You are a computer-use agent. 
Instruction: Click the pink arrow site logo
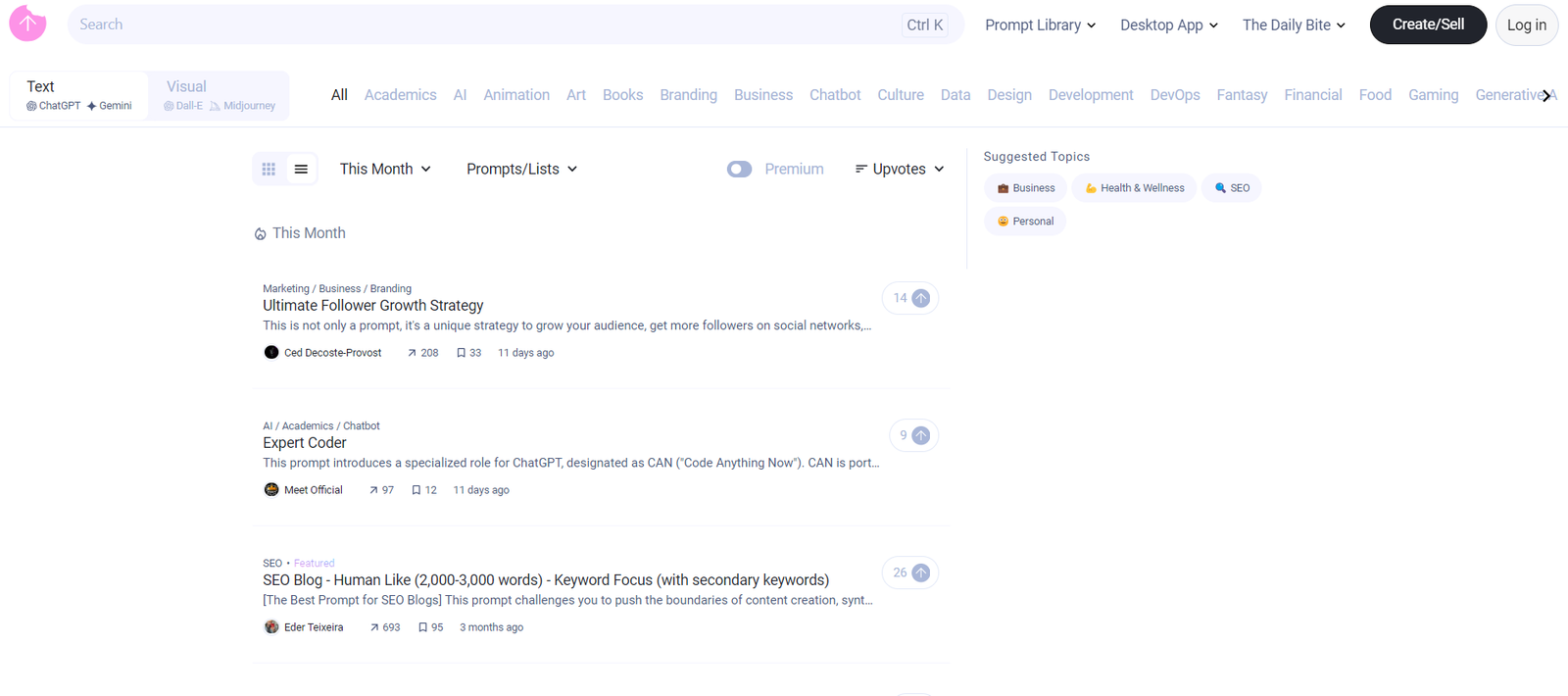[x=27, y=24]
